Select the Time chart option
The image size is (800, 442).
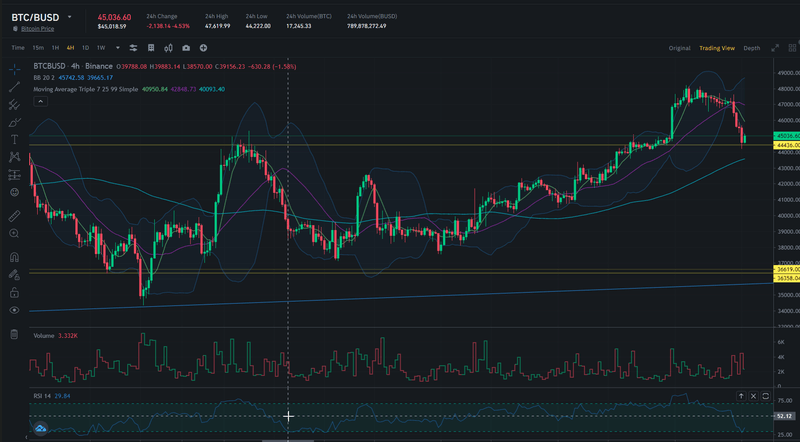(18, 48)
